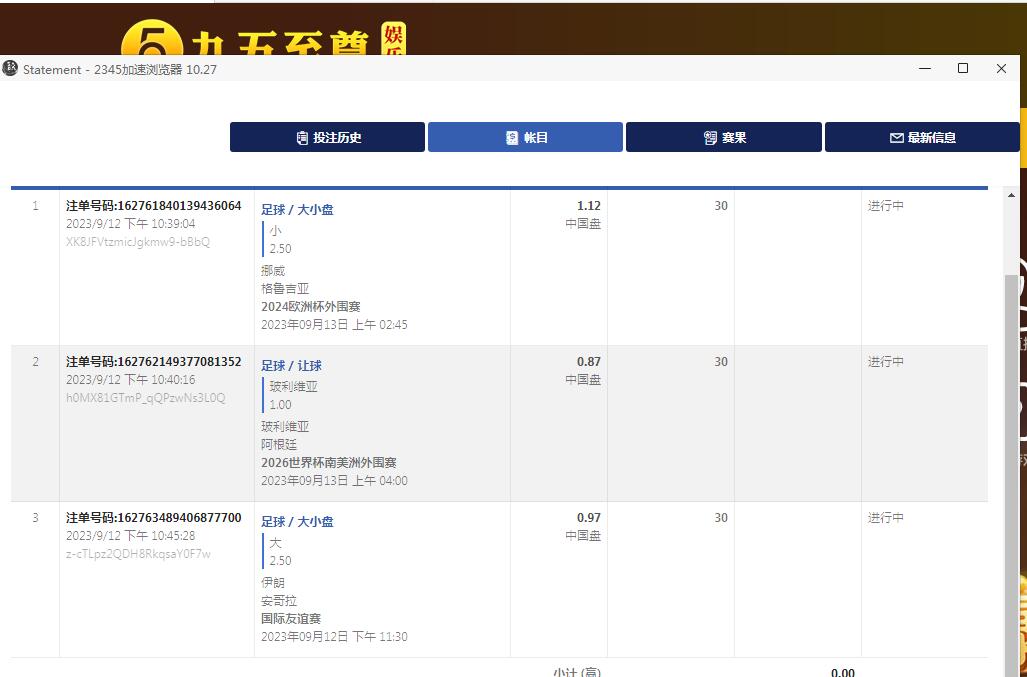This screenshot has width=1027, height=677.
Task: Click team name 阿根廷
Action: tap(279, 444)
